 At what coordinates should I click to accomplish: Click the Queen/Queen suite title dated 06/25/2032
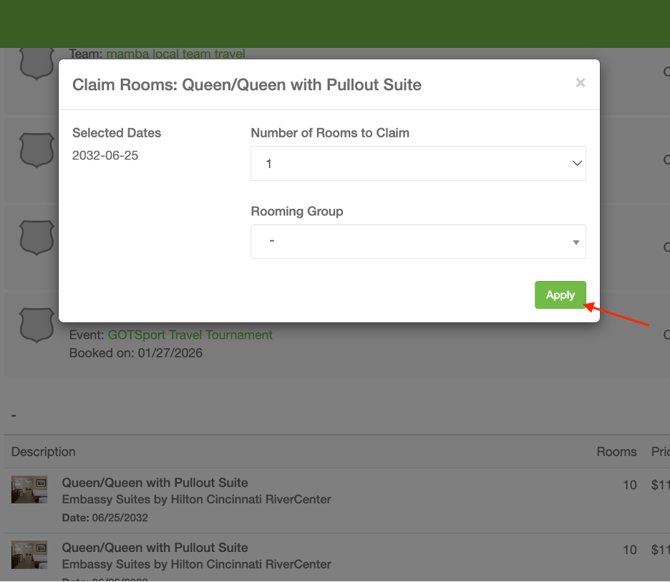pyautogui.click(x=155, y=483)
